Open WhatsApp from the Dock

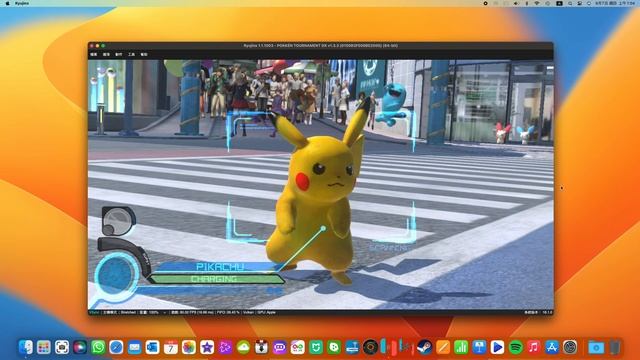[98, 347]
